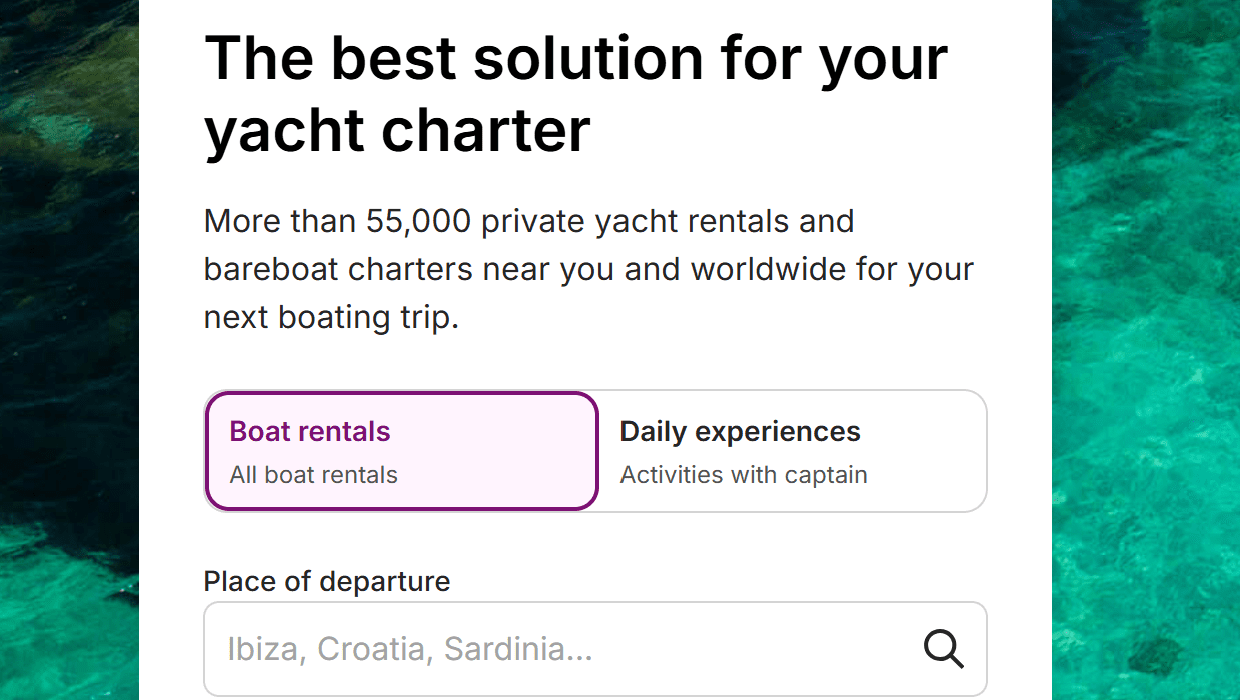Click the word "Sardinia..." in the departure field

click(518, 649)
